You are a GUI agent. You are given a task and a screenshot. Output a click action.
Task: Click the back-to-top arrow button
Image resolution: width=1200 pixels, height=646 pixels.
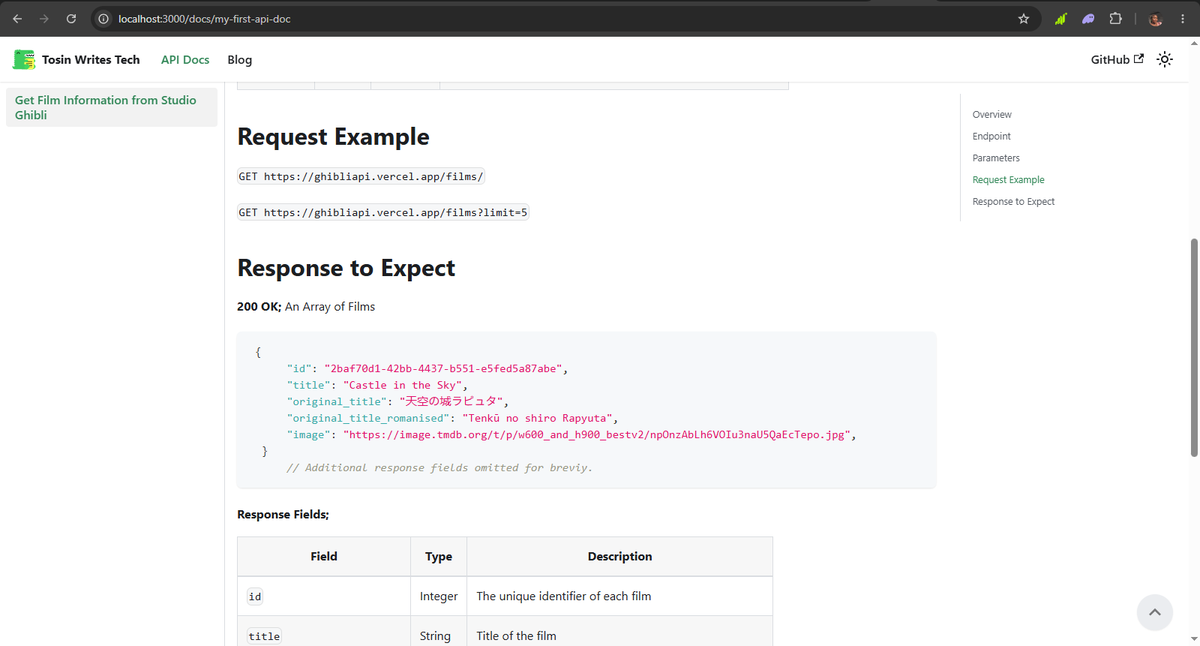pyautogui.click(x=1154, y=612)
